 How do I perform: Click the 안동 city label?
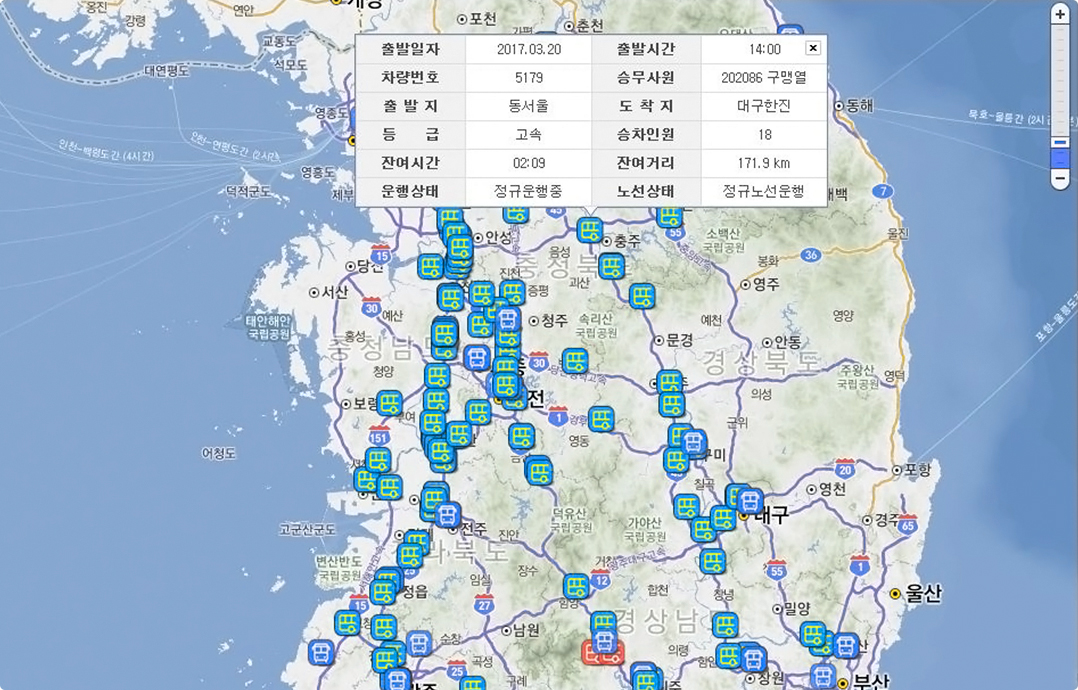pos(787,342)
